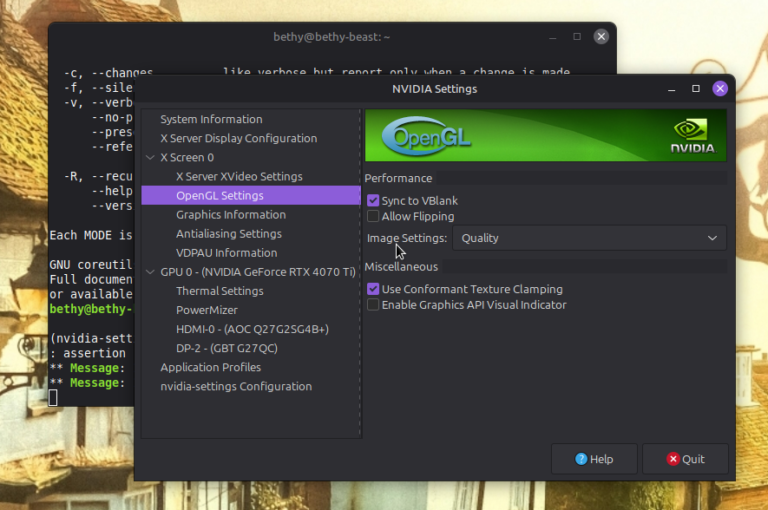Click the Image Settings label

click(x=407, y=238)
